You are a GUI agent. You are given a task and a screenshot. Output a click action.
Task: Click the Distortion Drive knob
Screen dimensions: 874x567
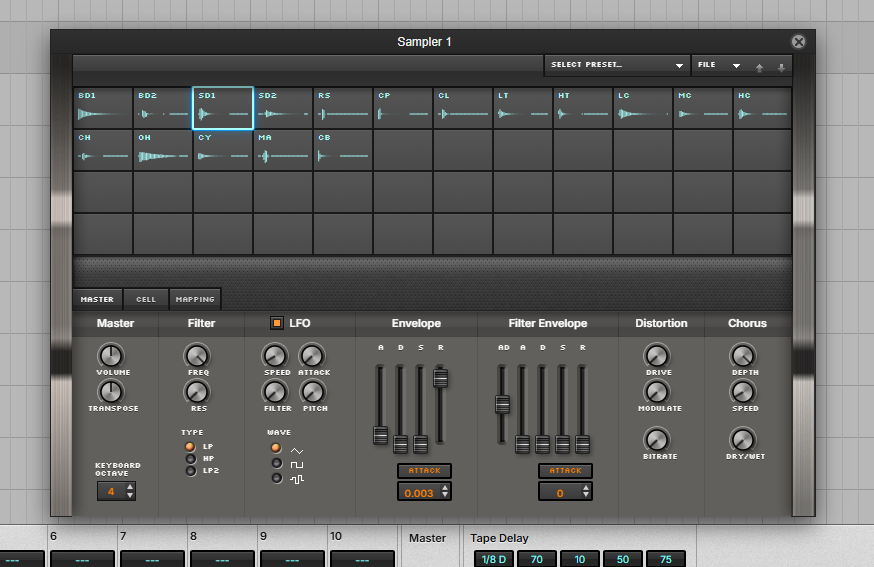[x=656, y=355]
